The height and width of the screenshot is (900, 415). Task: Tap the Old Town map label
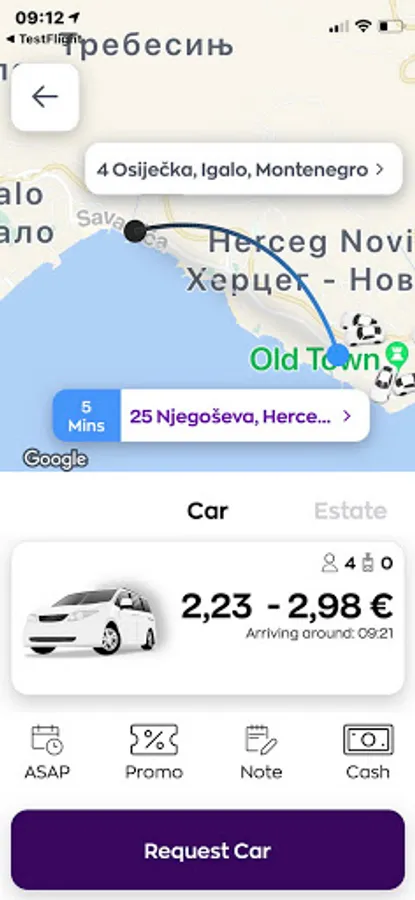(315, 359)
